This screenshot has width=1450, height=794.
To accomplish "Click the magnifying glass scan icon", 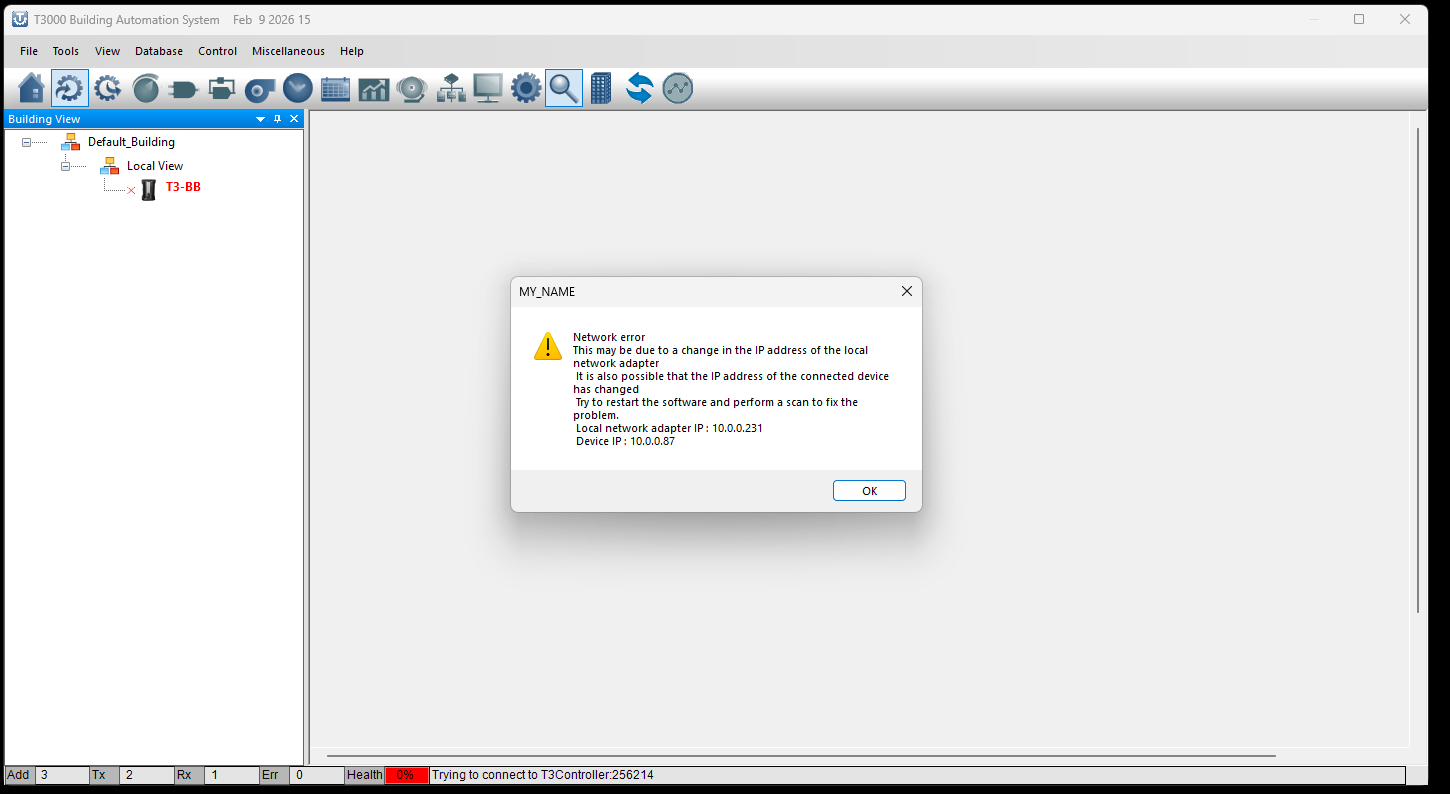I will 563,89.
